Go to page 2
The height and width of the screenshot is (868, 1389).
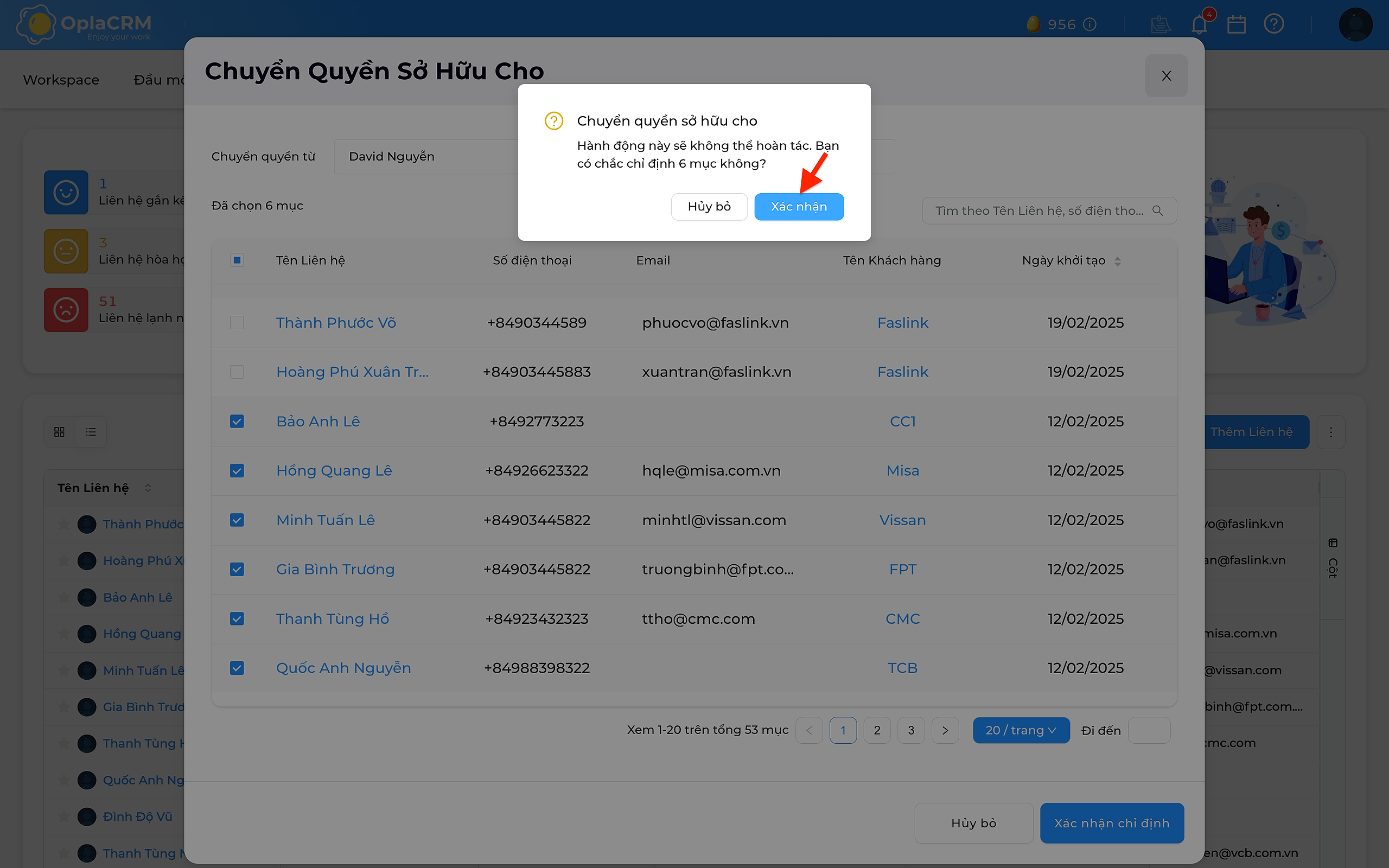(877, 730)
